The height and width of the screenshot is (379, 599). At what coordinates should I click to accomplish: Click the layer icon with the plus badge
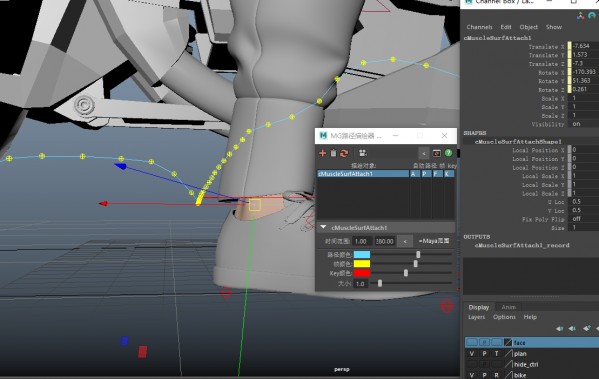pyautogui.click(x=587, y=329)
